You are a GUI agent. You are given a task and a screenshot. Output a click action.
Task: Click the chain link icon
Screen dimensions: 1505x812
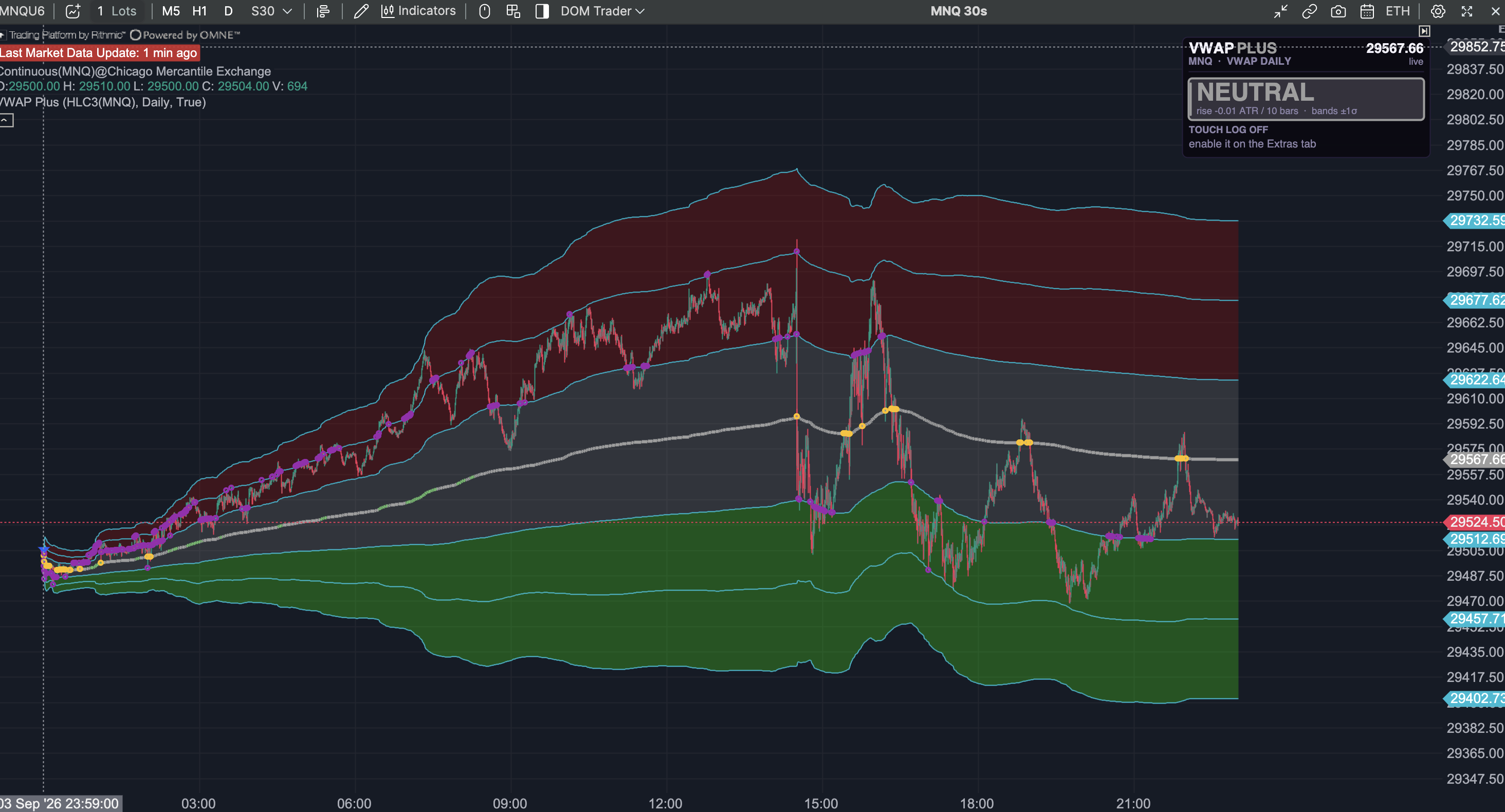click(x=1309, y=11)
